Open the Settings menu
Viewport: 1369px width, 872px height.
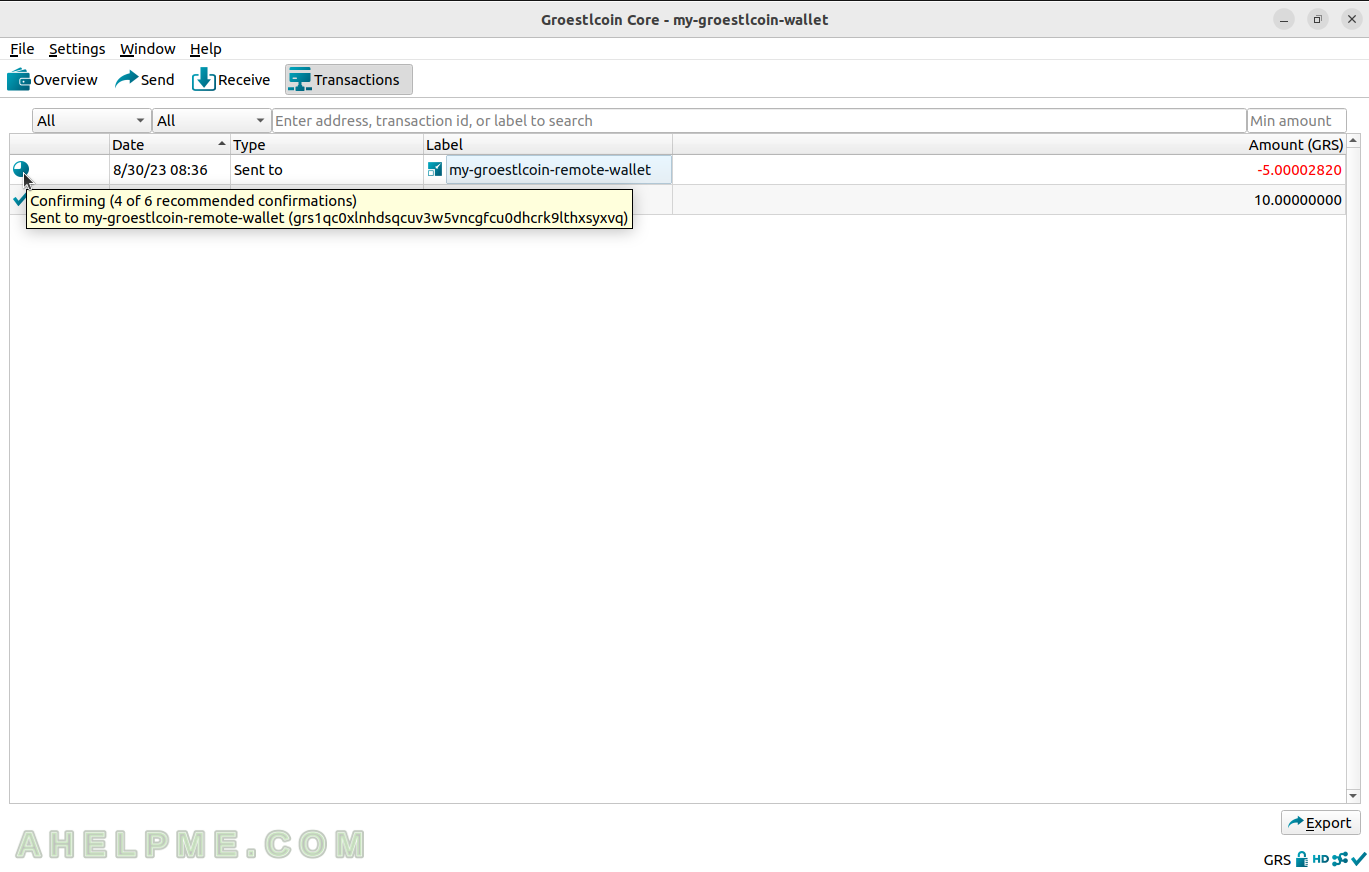(x=77, y=49)
